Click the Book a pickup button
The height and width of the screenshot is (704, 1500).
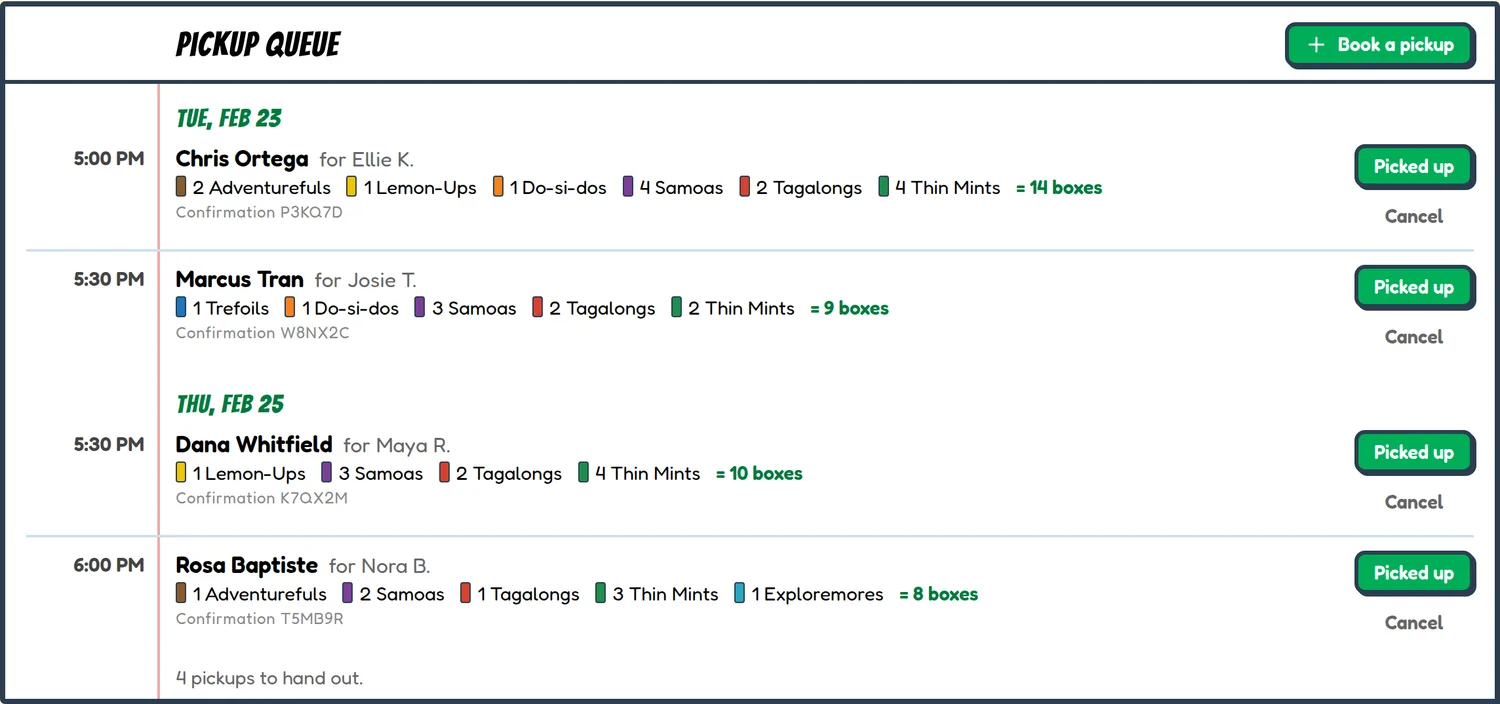tap(1380, 45)
